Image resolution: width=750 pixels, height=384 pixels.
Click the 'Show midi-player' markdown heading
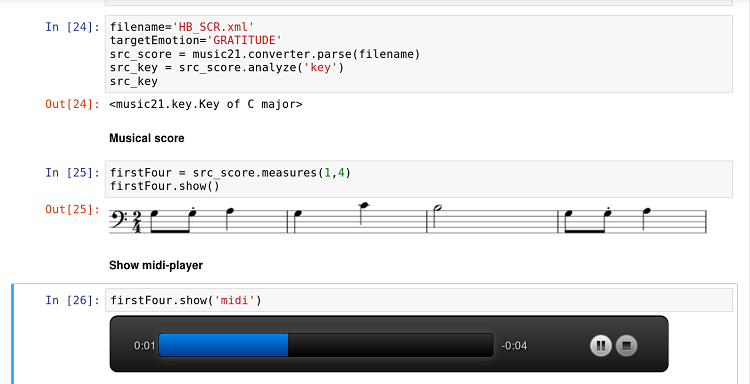[156, 265]
